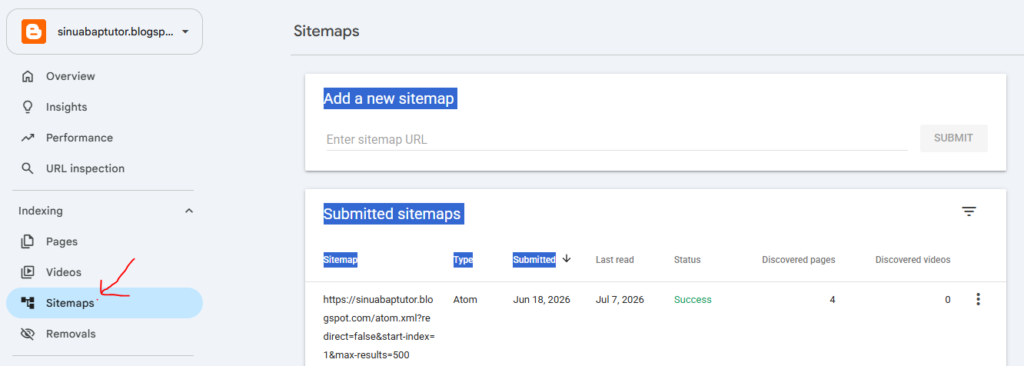Click the Submitted sitemaps heading

(393, 214)
